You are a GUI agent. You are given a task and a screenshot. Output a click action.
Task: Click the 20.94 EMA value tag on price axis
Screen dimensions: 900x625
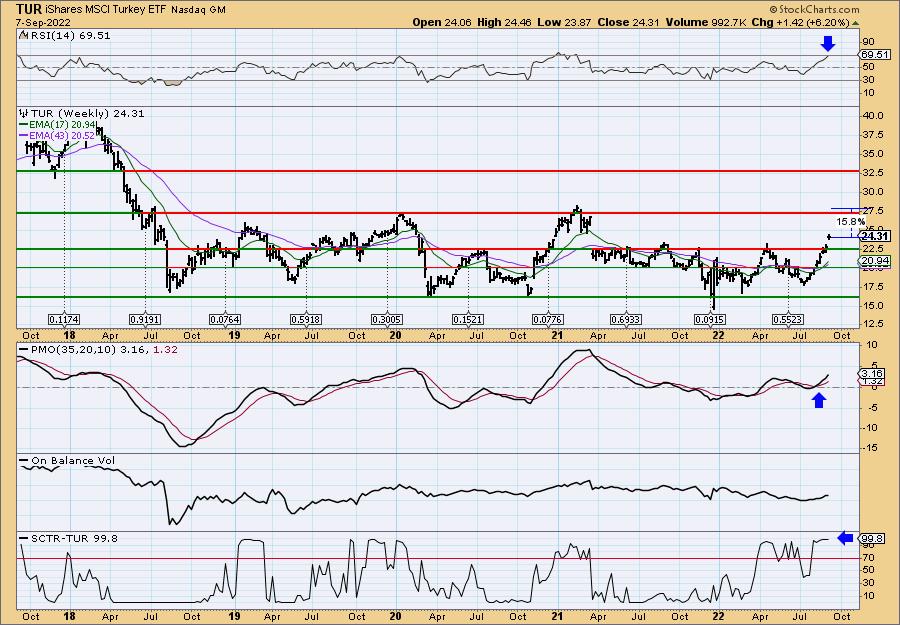click(x=875, y=261)
